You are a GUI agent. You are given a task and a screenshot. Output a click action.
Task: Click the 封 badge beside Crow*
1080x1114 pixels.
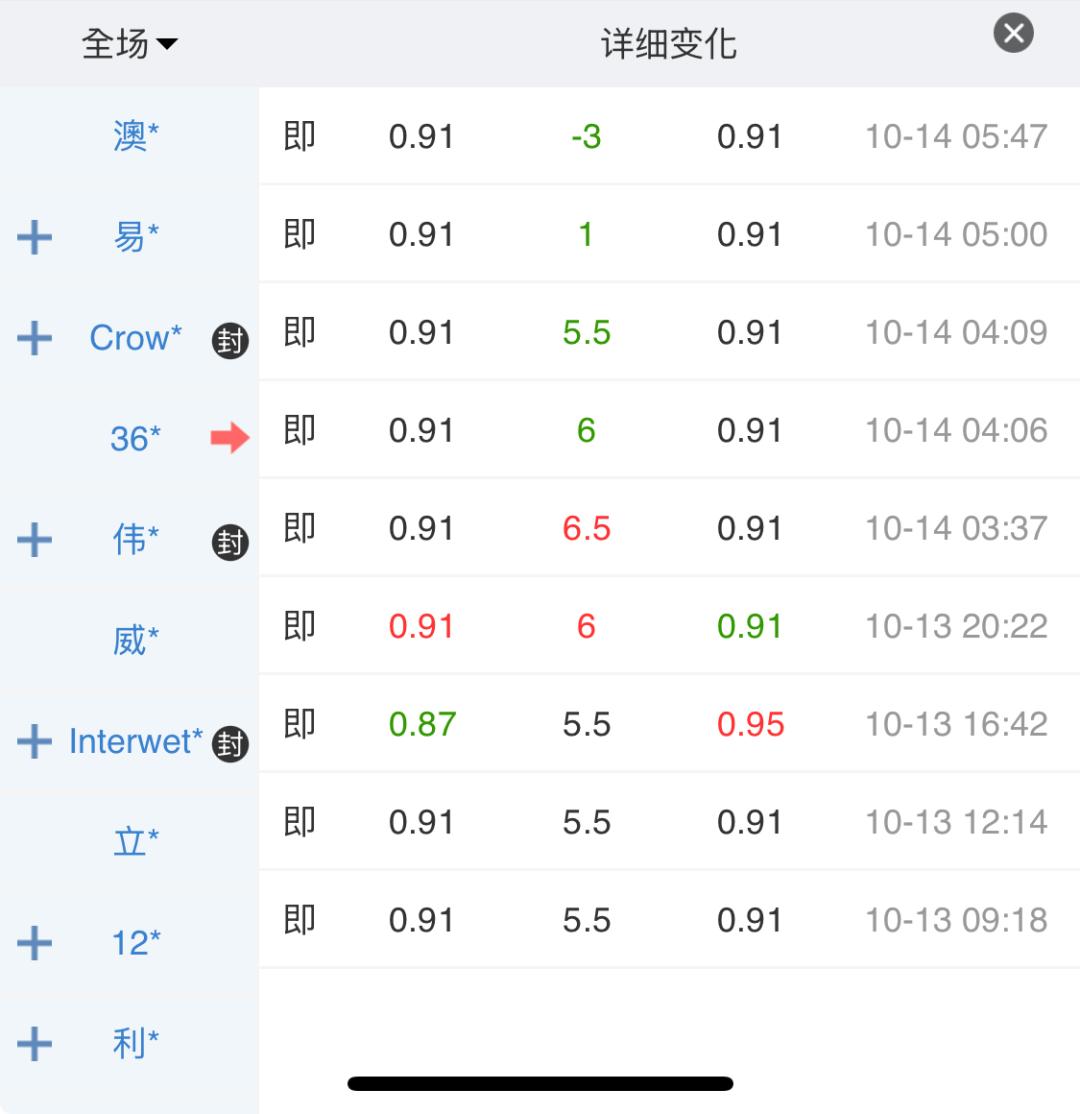pyautogui.click(x=230, y=341)
